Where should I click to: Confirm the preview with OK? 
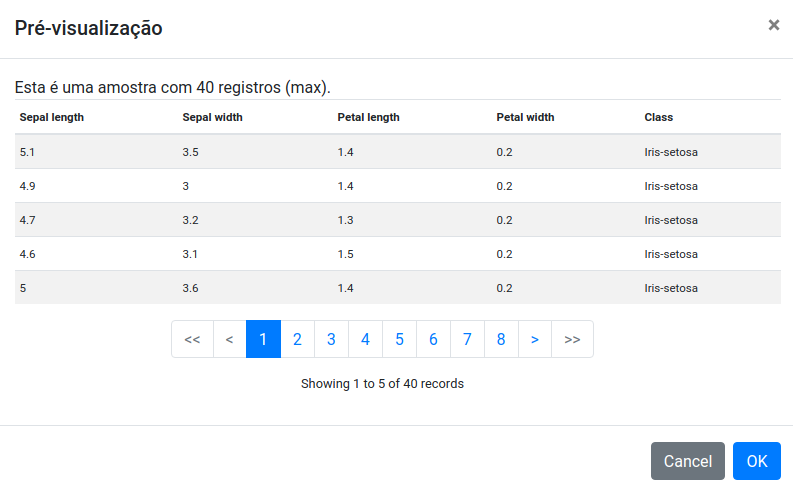757,461
